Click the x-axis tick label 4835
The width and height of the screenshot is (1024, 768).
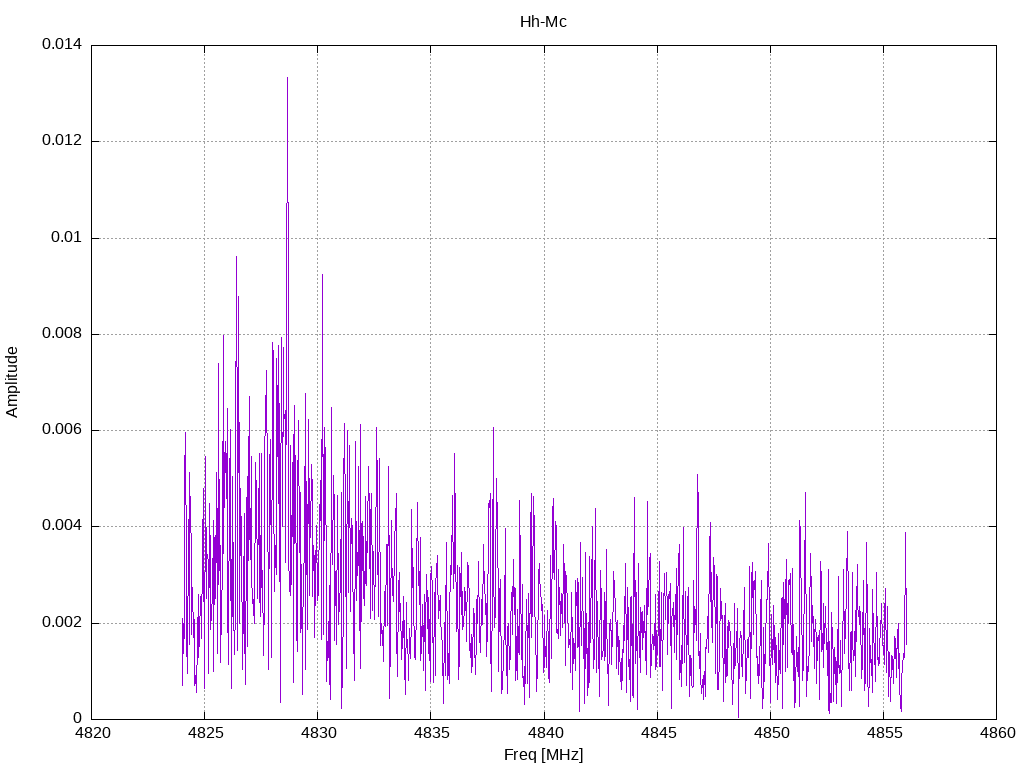point(432,733)
